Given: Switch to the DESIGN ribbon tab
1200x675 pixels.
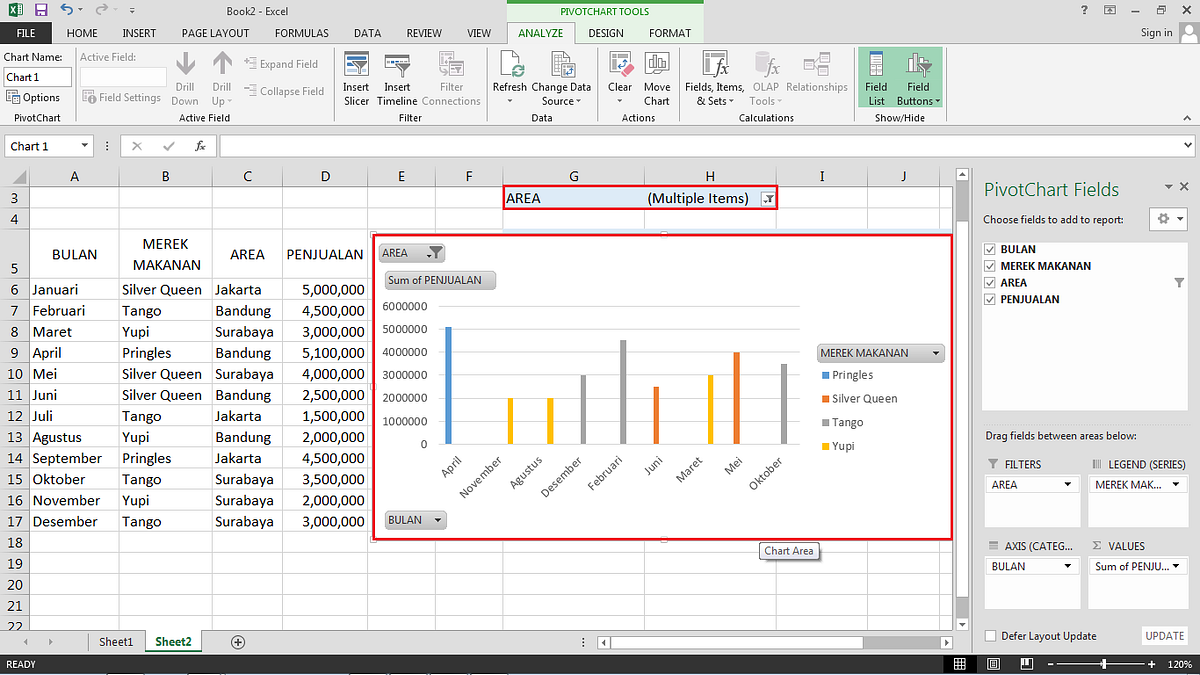Looking at the screenshot, I should tap(606, 32).
